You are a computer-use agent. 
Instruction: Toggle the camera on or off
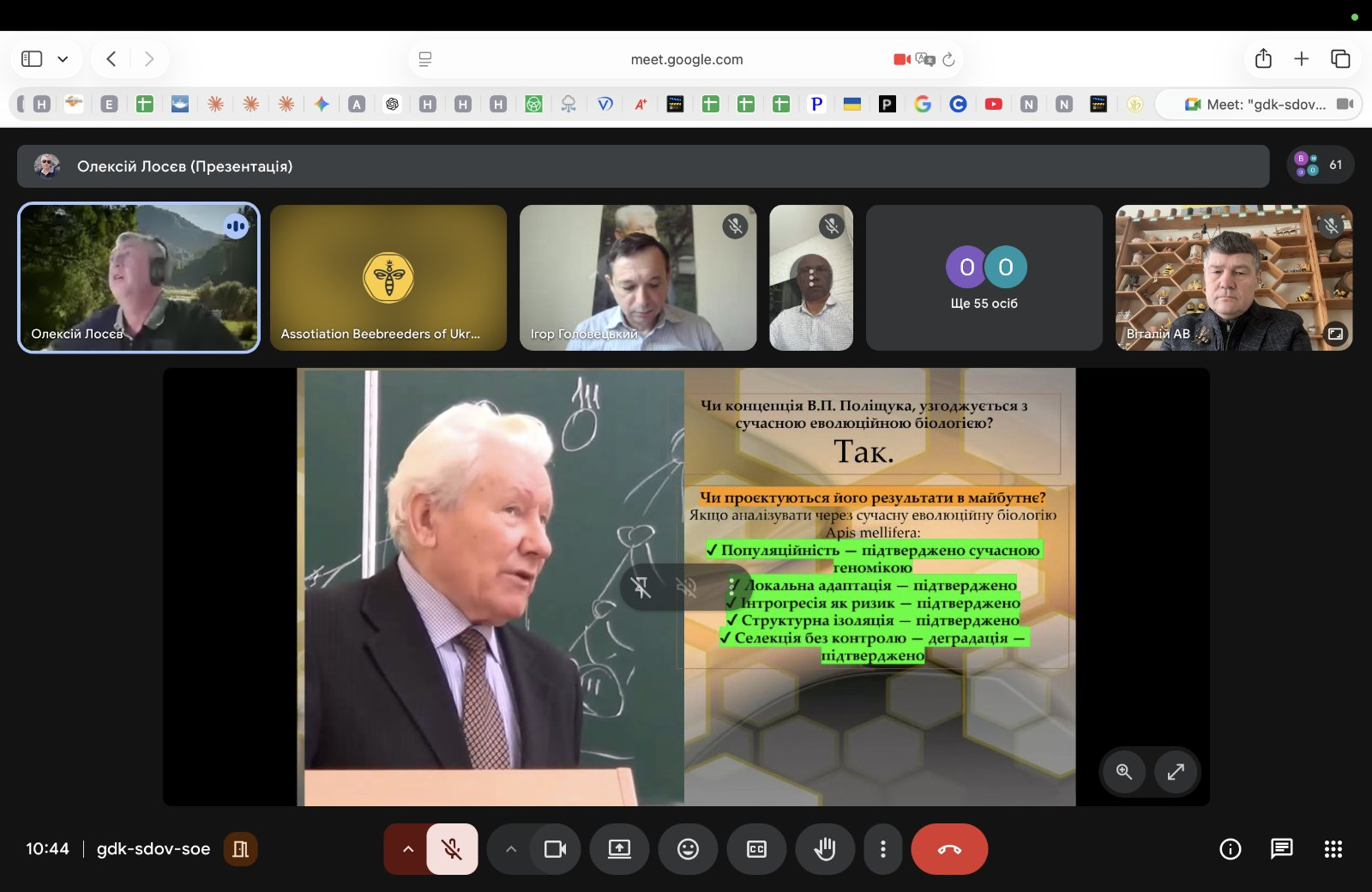pos(555,849)
